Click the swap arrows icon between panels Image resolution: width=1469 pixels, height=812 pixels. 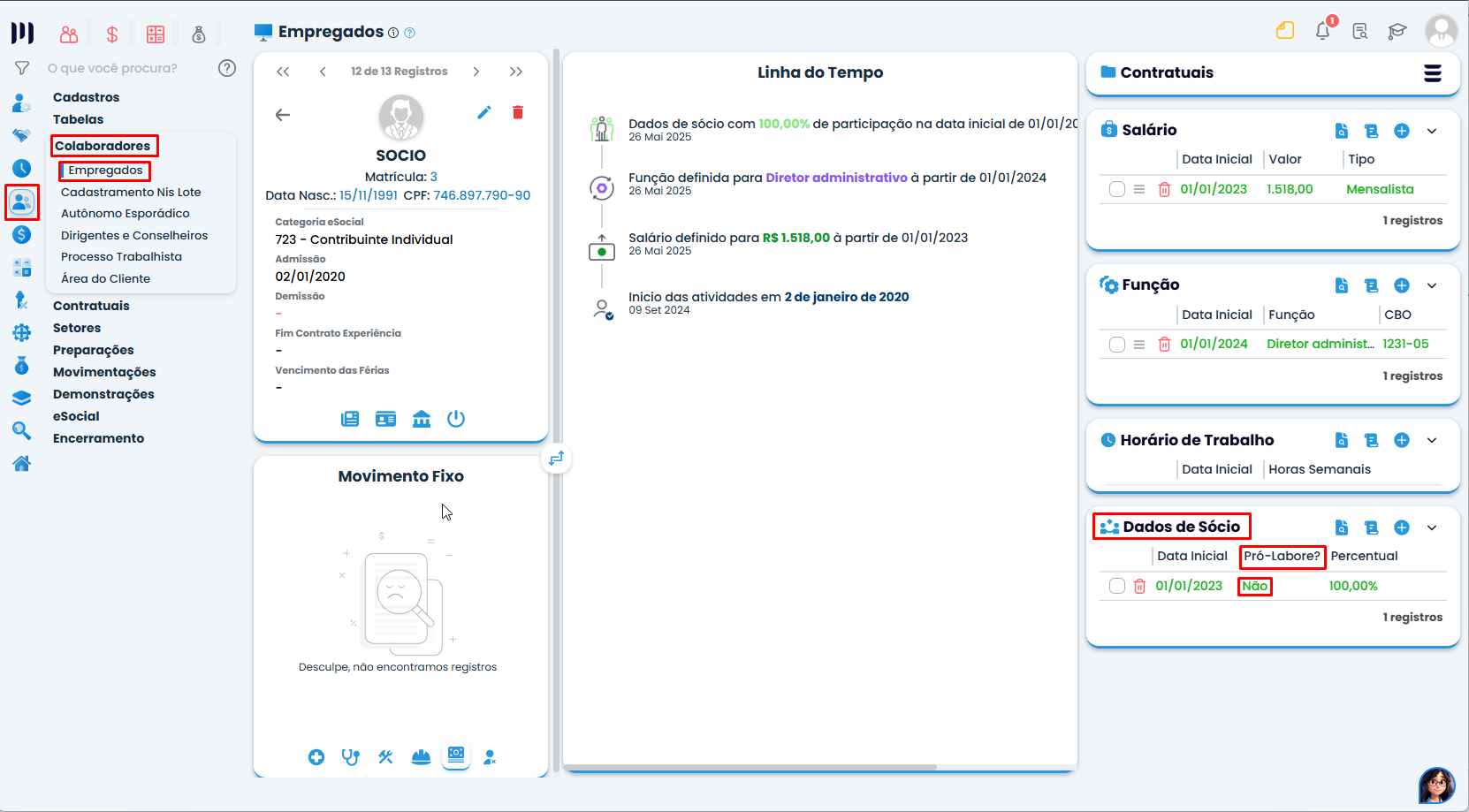pos(556,459)
